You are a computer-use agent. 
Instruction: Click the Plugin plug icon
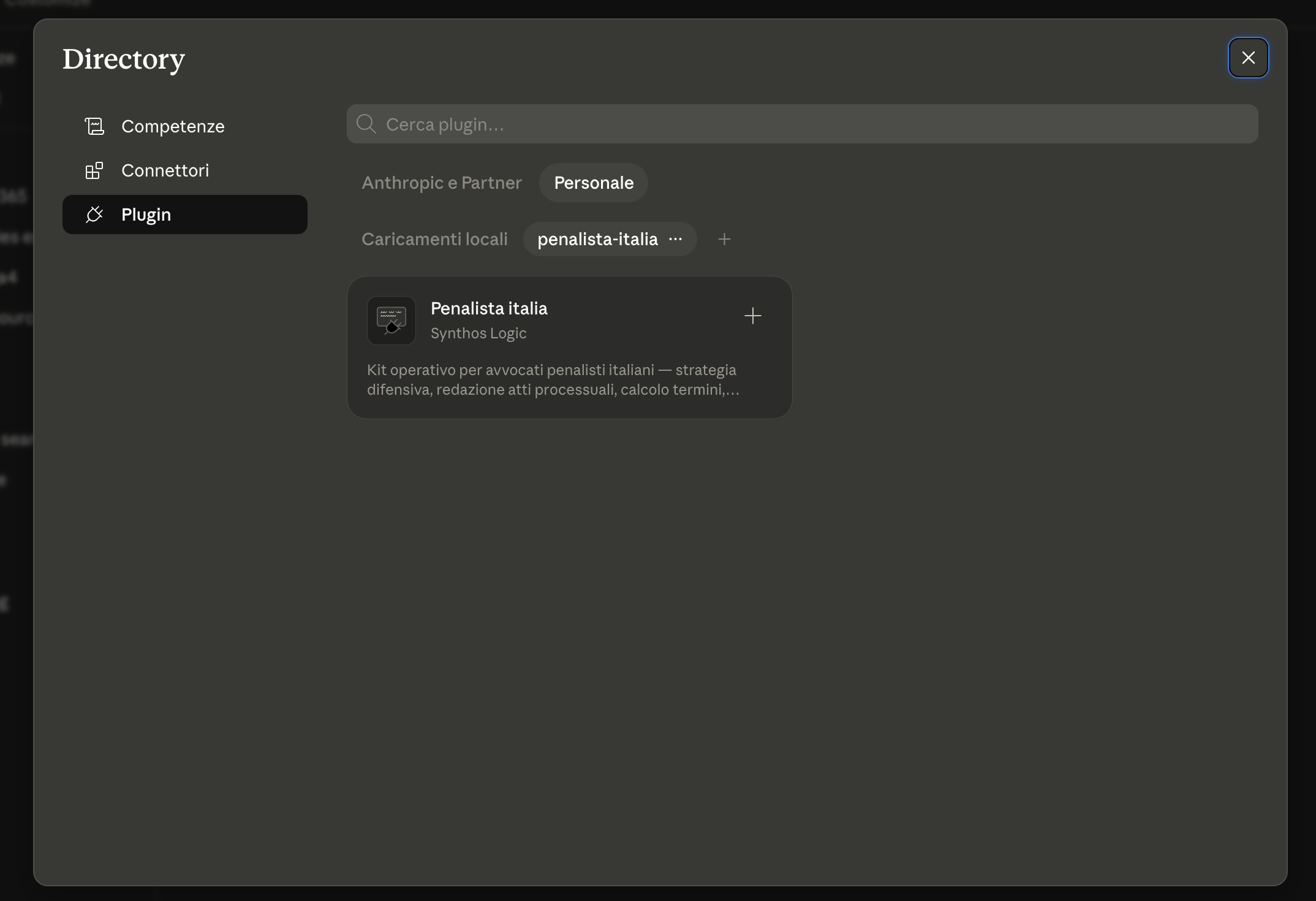tap(94, 215)
